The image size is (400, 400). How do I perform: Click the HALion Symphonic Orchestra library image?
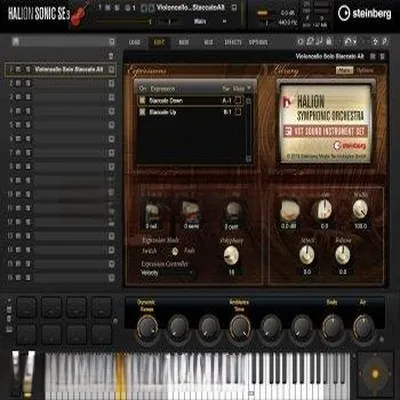[325, 123]
